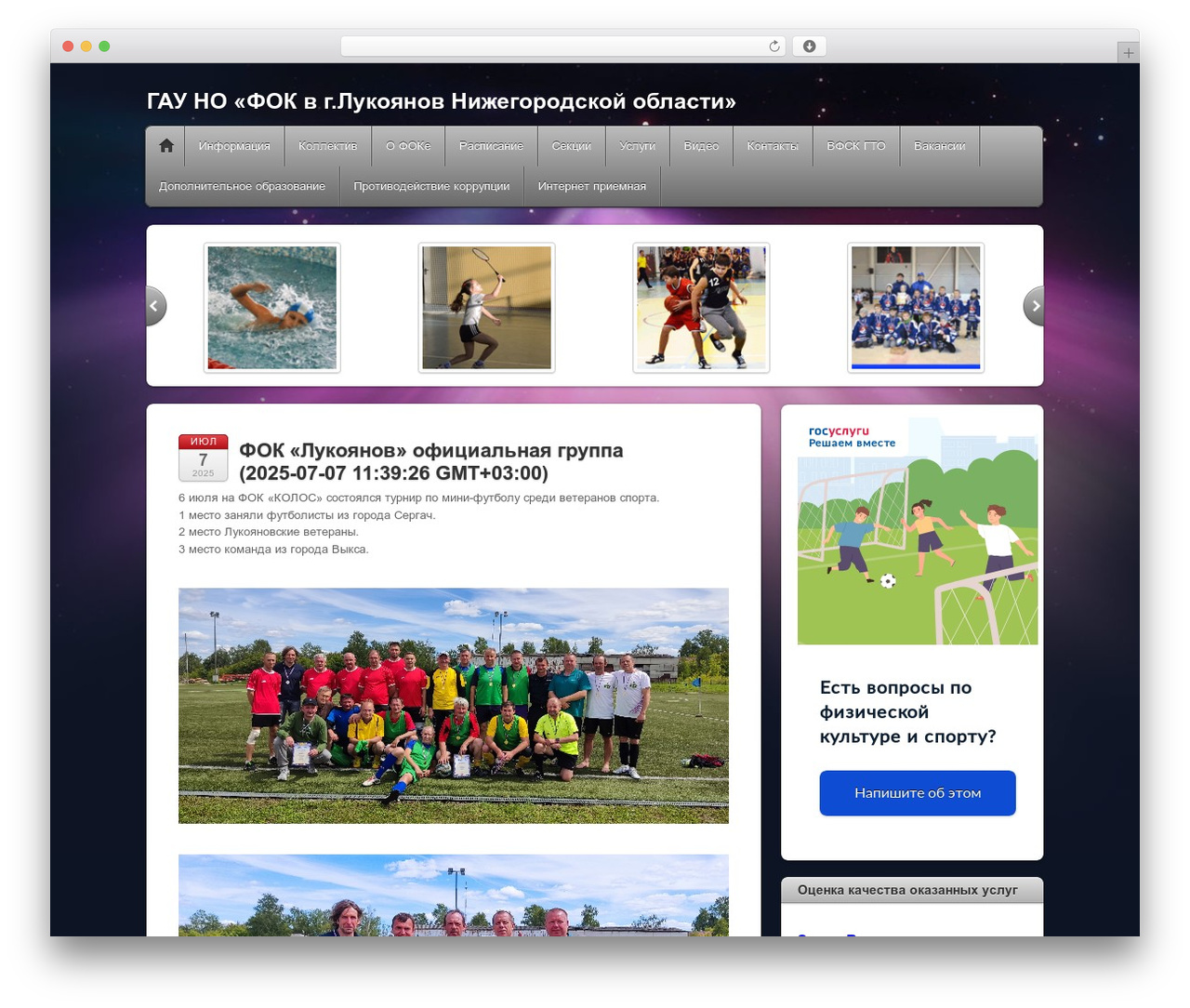
Task: Open the browser downloads button
Action: coord(809,46)
